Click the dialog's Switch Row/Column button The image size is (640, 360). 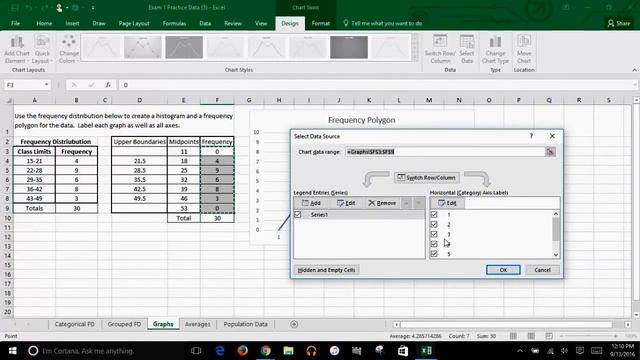tap(427, 178)
